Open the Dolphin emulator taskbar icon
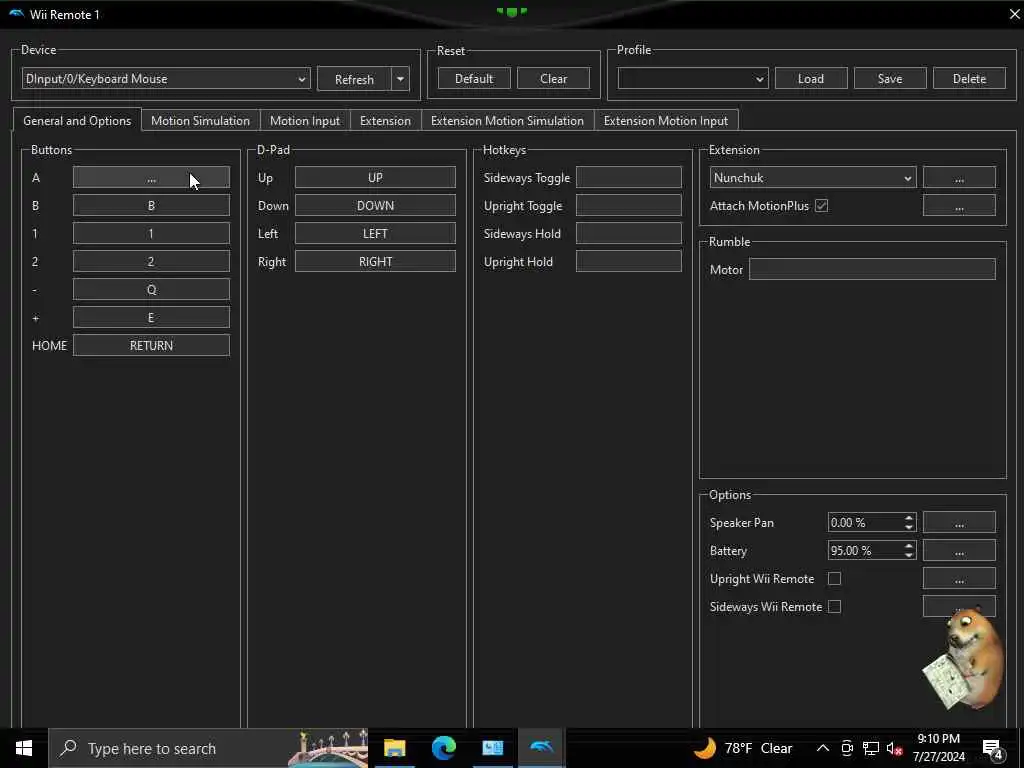This screenshot has width=1024, height=768. [541, 748]
